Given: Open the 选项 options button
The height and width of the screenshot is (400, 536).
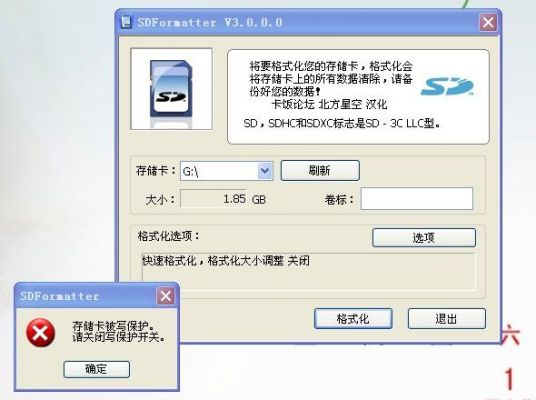Looking at the screenshot, I should (424, 238).
